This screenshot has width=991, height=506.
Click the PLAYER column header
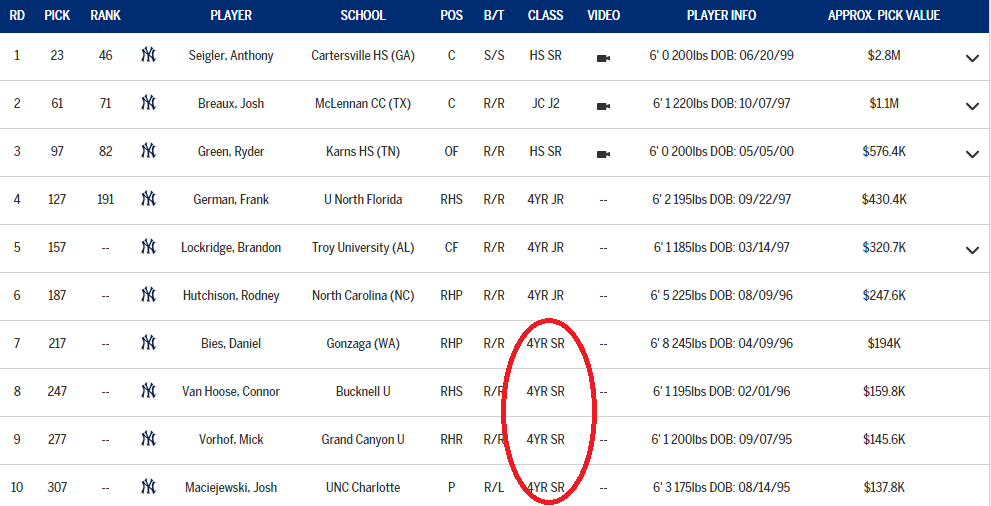[231, 16]
